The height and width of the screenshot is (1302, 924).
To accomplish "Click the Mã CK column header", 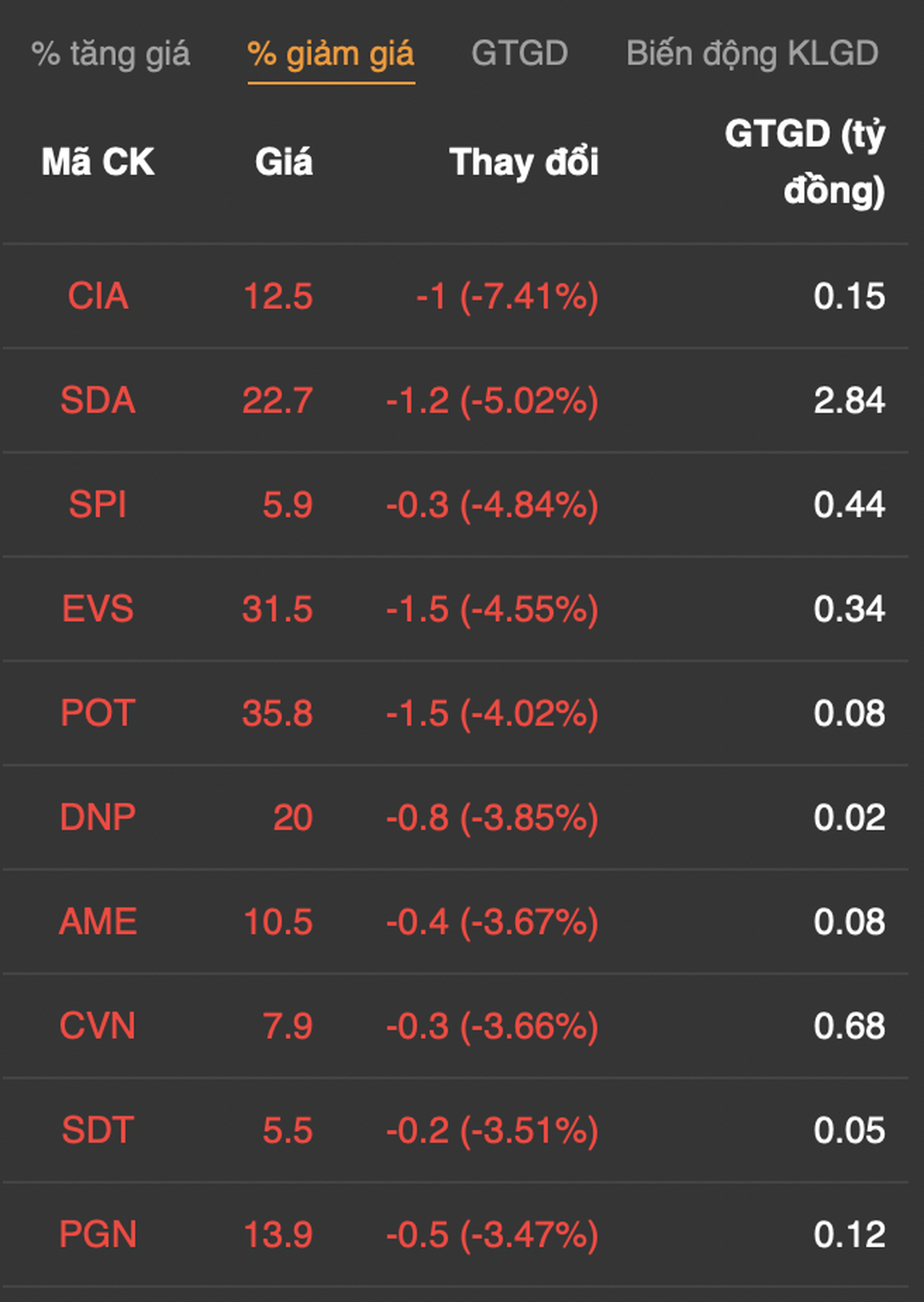I will pyautogui.click(x=98, y=162).
